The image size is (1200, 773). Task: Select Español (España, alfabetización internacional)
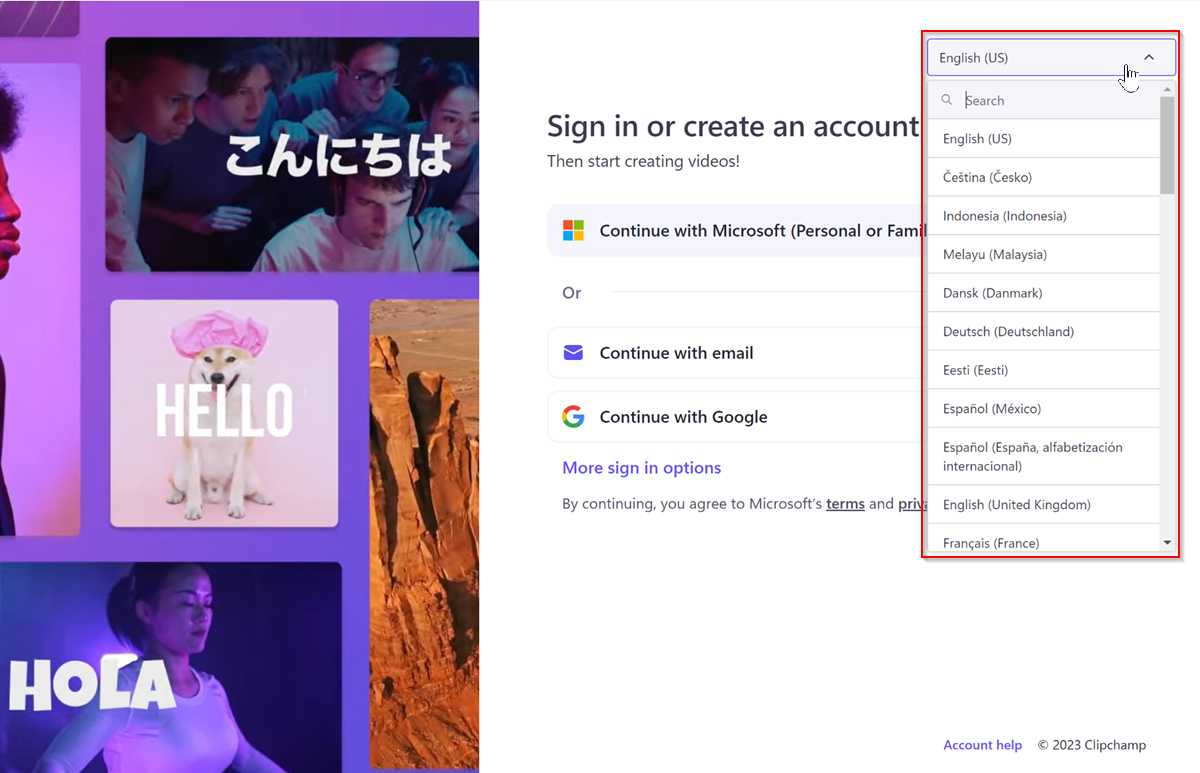coord(1043,456)
